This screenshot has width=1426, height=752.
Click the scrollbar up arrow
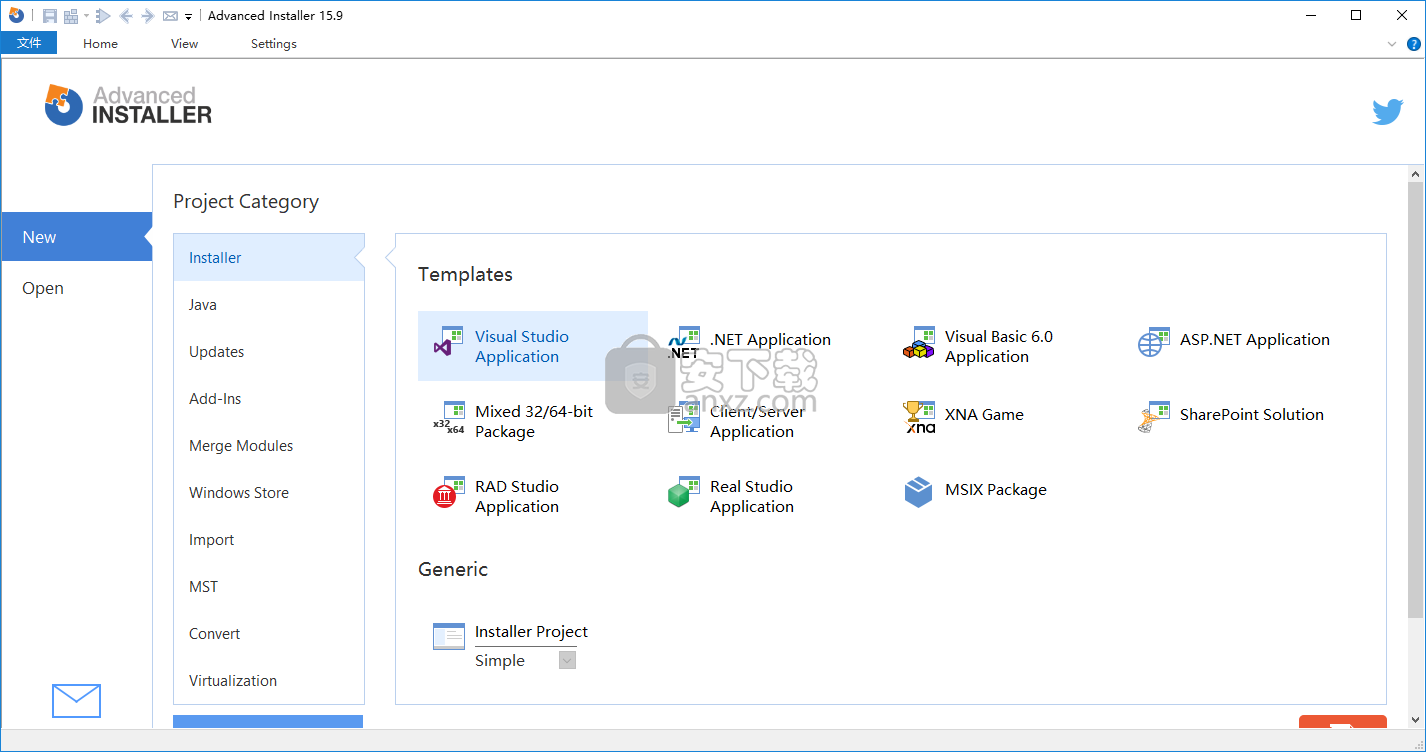[x=1415, y=173]
